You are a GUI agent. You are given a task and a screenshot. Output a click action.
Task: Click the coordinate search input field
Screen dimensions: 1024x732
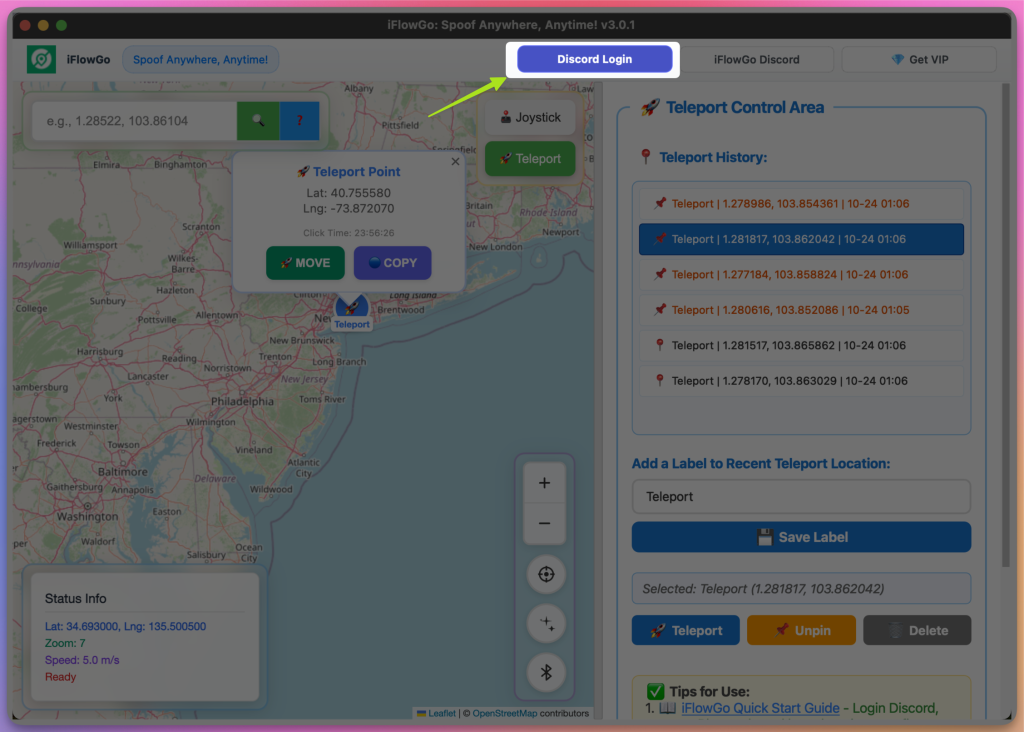coord(135,121)
